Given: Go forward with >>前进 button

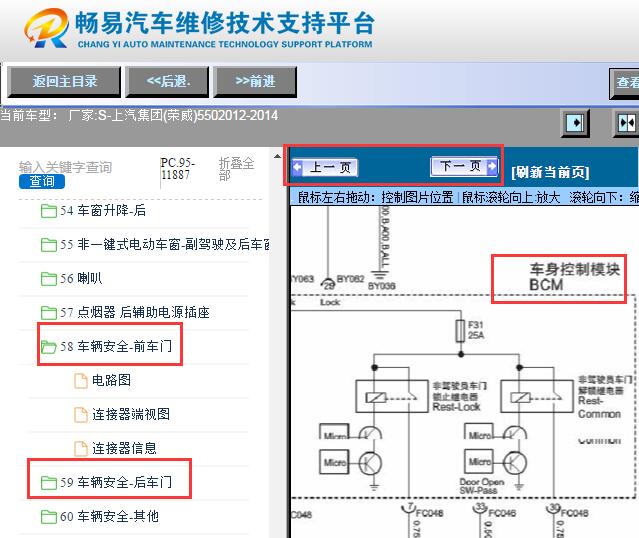Looking at the screenshot, I should coord(255,82).
